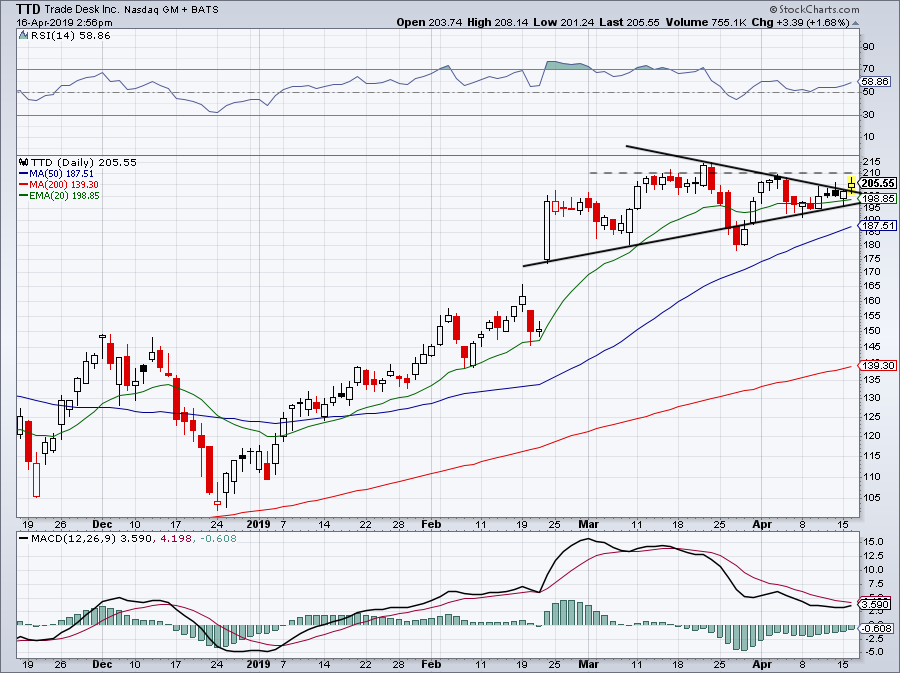Viewport: 900px width, 673px height.
Task: Click the -0.608 histogram tag on right axis
Action: coord(876,629)
